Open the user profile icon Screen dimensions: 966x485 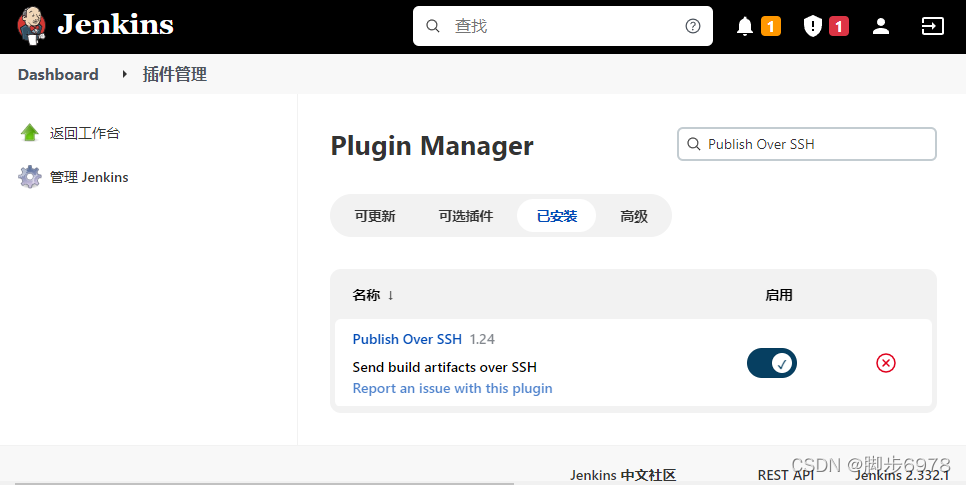pyautogui.click(x=881, y=26)
